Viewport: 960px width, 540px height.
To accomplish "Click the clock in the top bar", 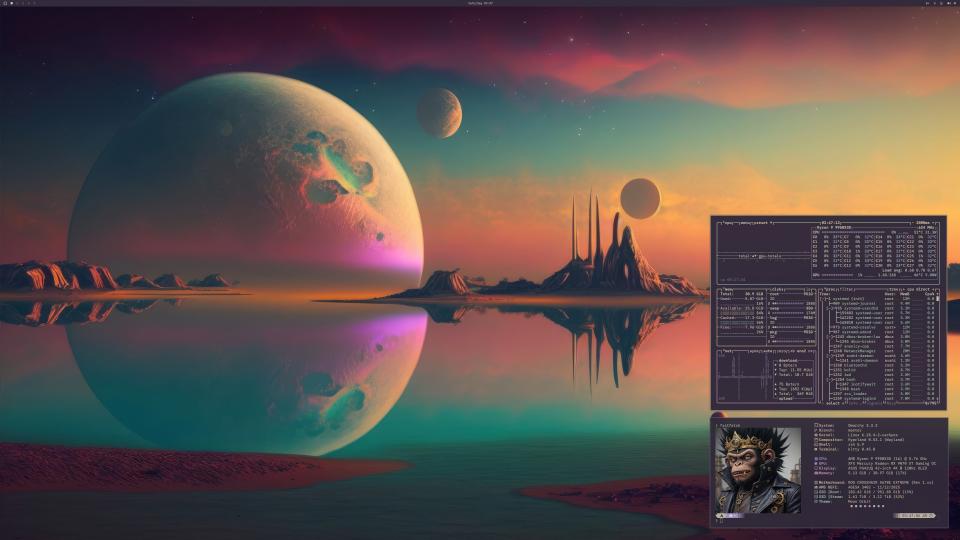I will tap(479, 3).
